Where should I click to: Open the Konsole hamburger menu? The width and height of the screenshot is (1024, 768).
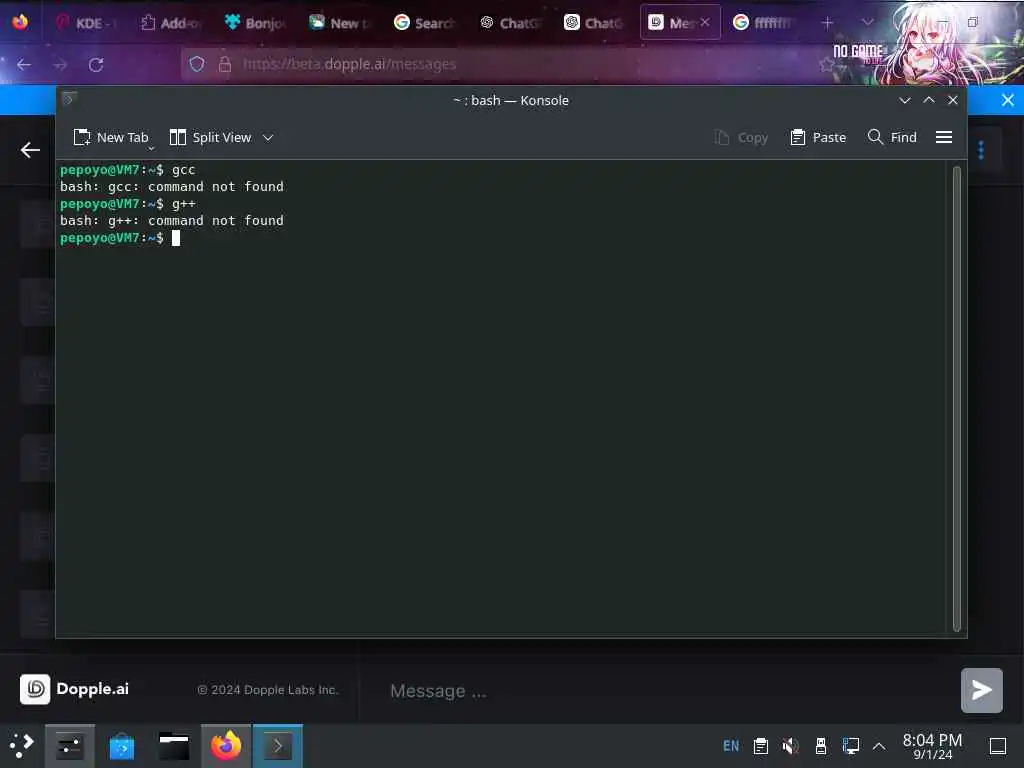tap(944, 137)
